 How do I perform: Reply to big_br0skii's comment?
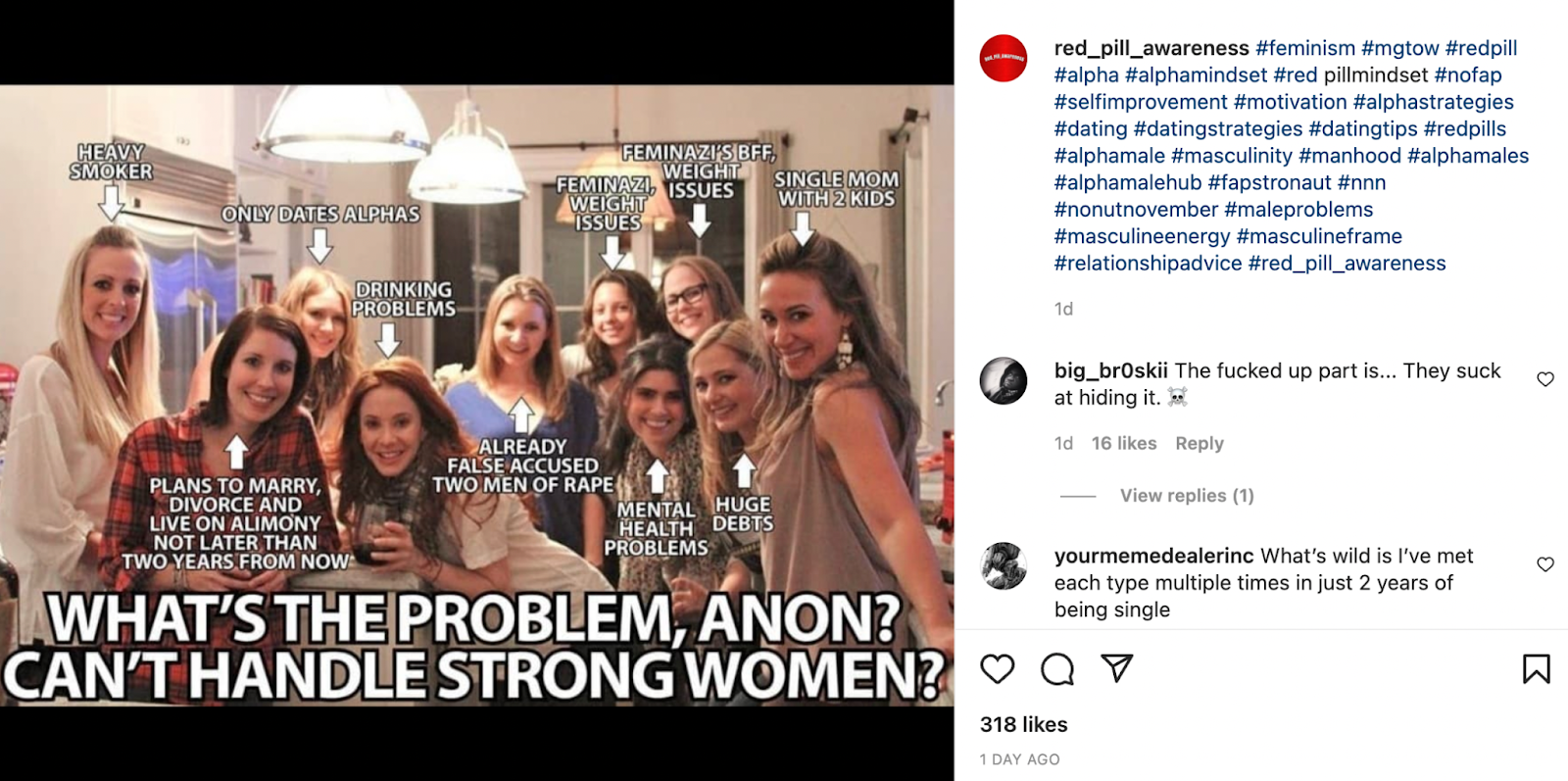click(x=1200, y=443)
